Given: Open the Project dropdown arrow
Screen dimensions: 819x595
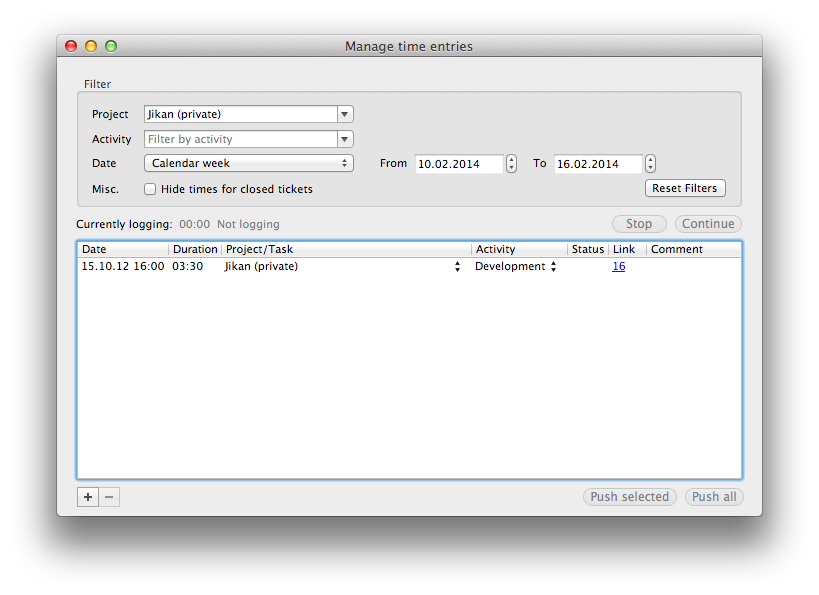Looking at the screenshot, I should pyautogui.click(x=345, y=114).
